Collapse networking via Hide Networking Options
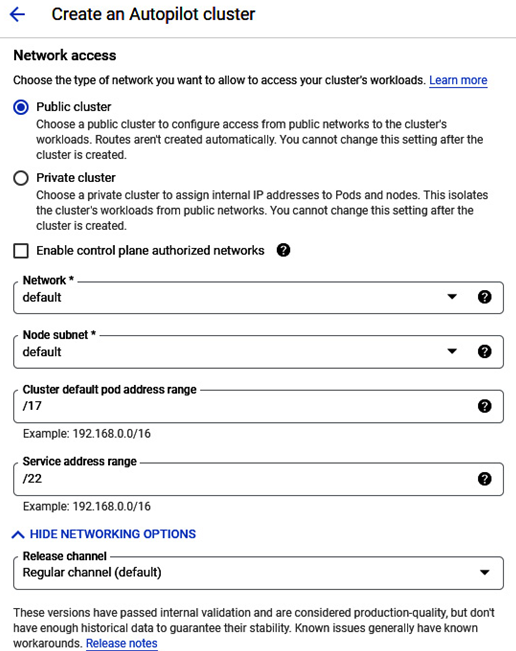Screen dimensions: 516x651 click(x=112, y=534)
